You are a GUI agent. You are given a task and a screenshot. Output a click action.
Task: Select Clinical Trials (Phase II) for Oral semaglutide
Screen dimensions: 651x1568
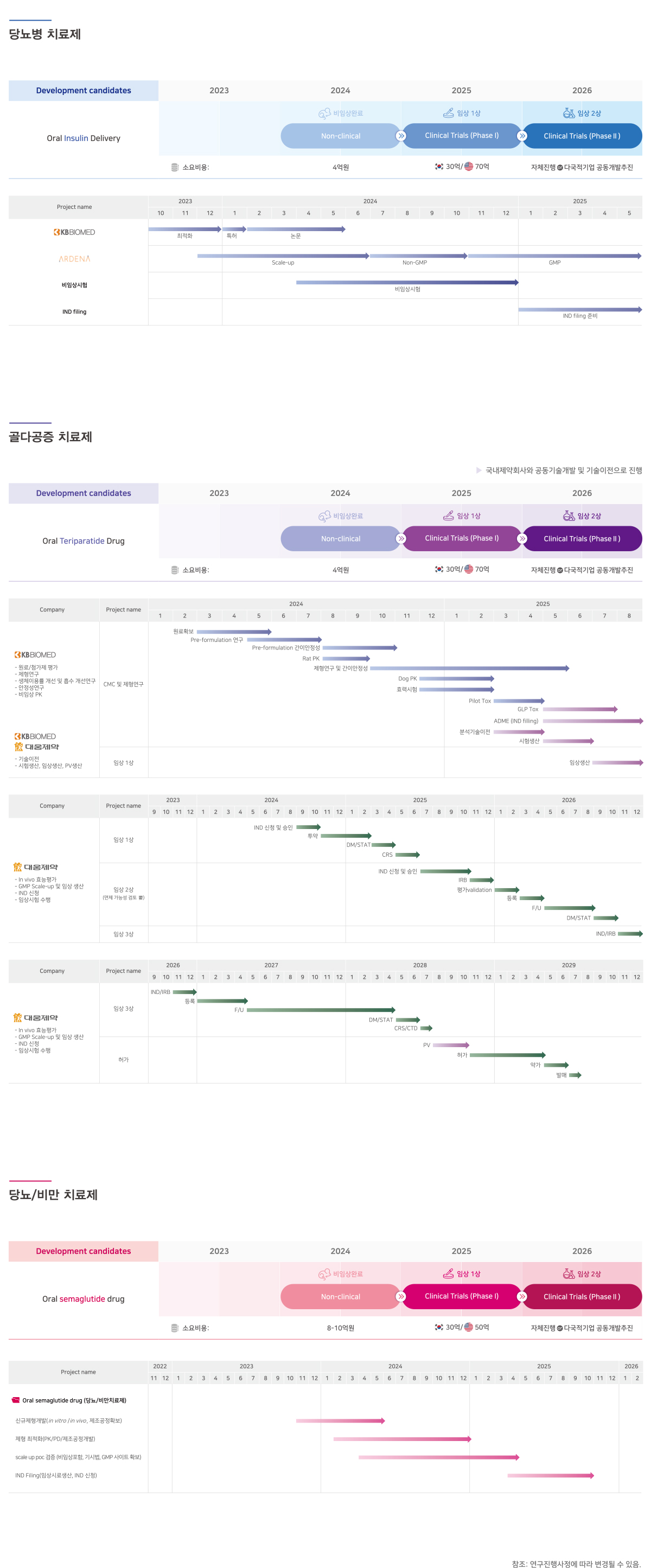coord(582,1297)
